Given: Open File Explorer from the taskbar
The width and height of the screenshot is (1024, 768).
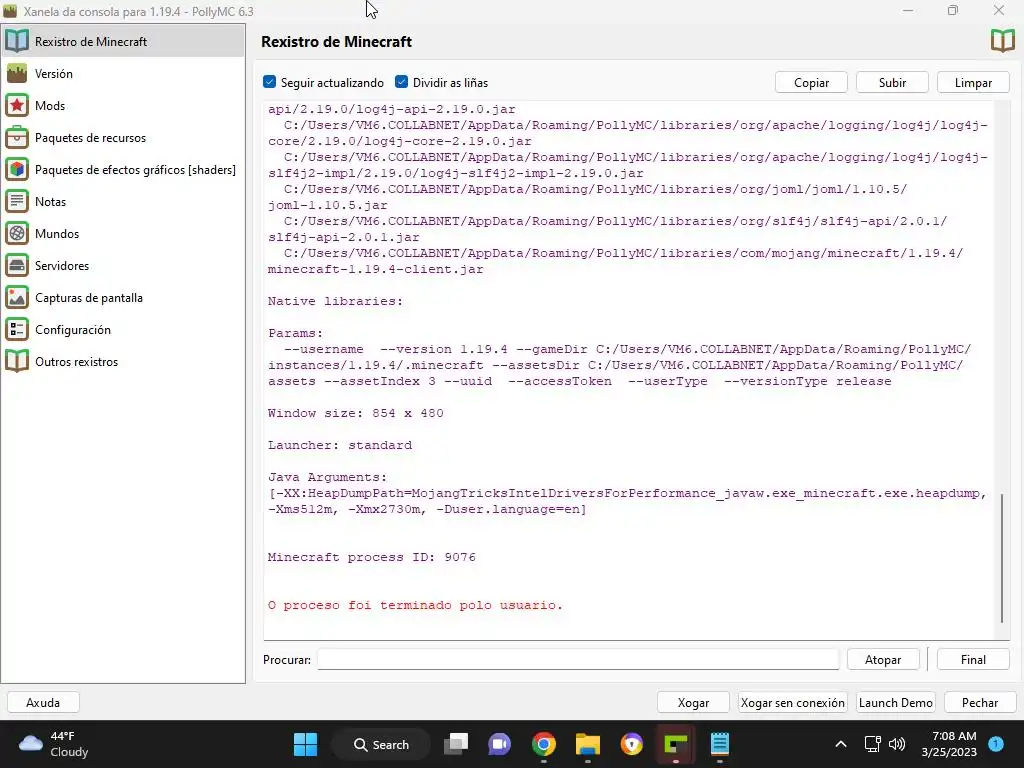Looking at the screenshot, I should [588, 744].
